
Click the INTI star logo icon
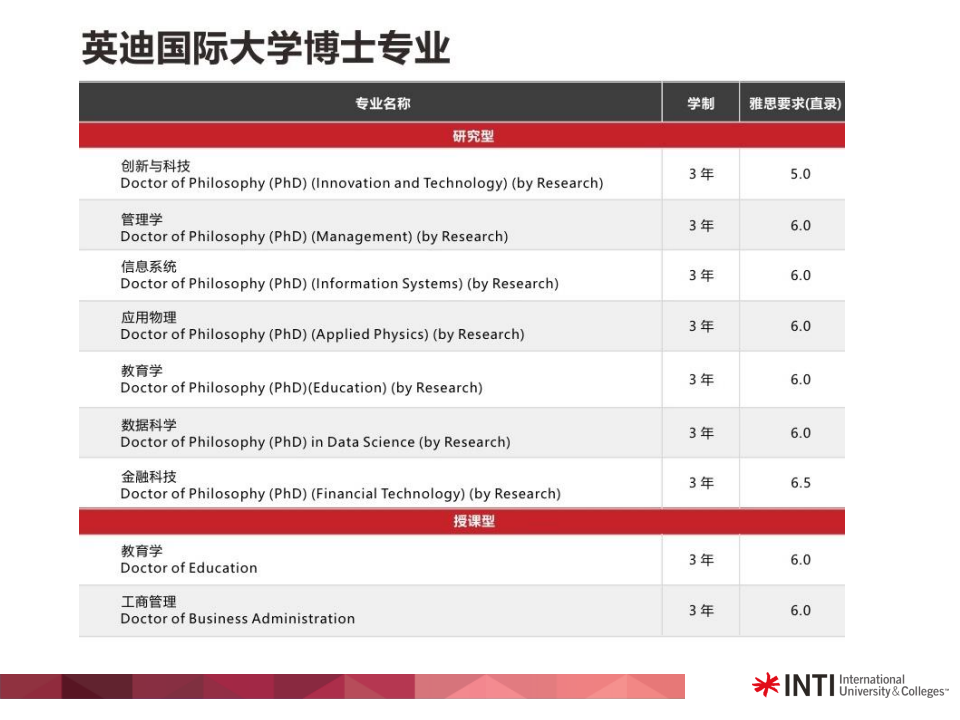point(766,684)
